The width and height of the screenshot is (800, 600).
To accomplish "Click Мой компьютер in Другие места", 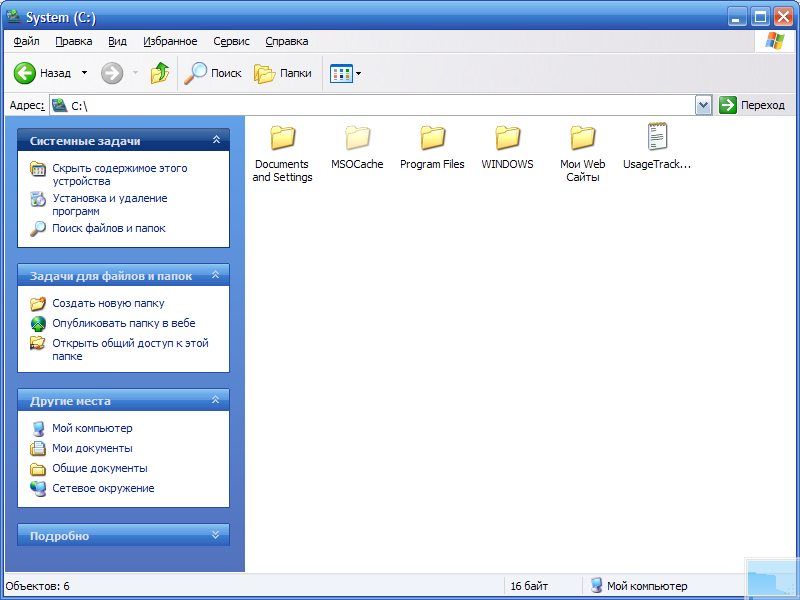I will 91,428.
